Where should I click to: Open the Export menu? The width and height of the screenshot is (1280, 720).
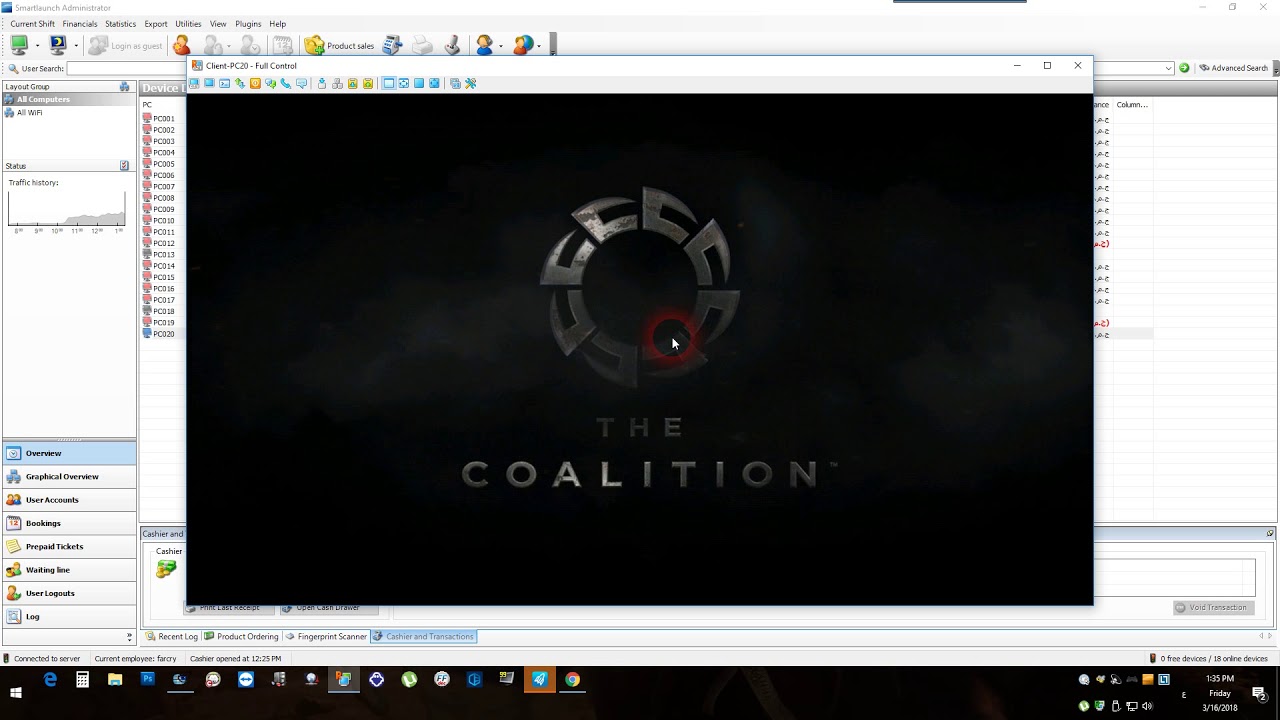(x=156, y=24)
